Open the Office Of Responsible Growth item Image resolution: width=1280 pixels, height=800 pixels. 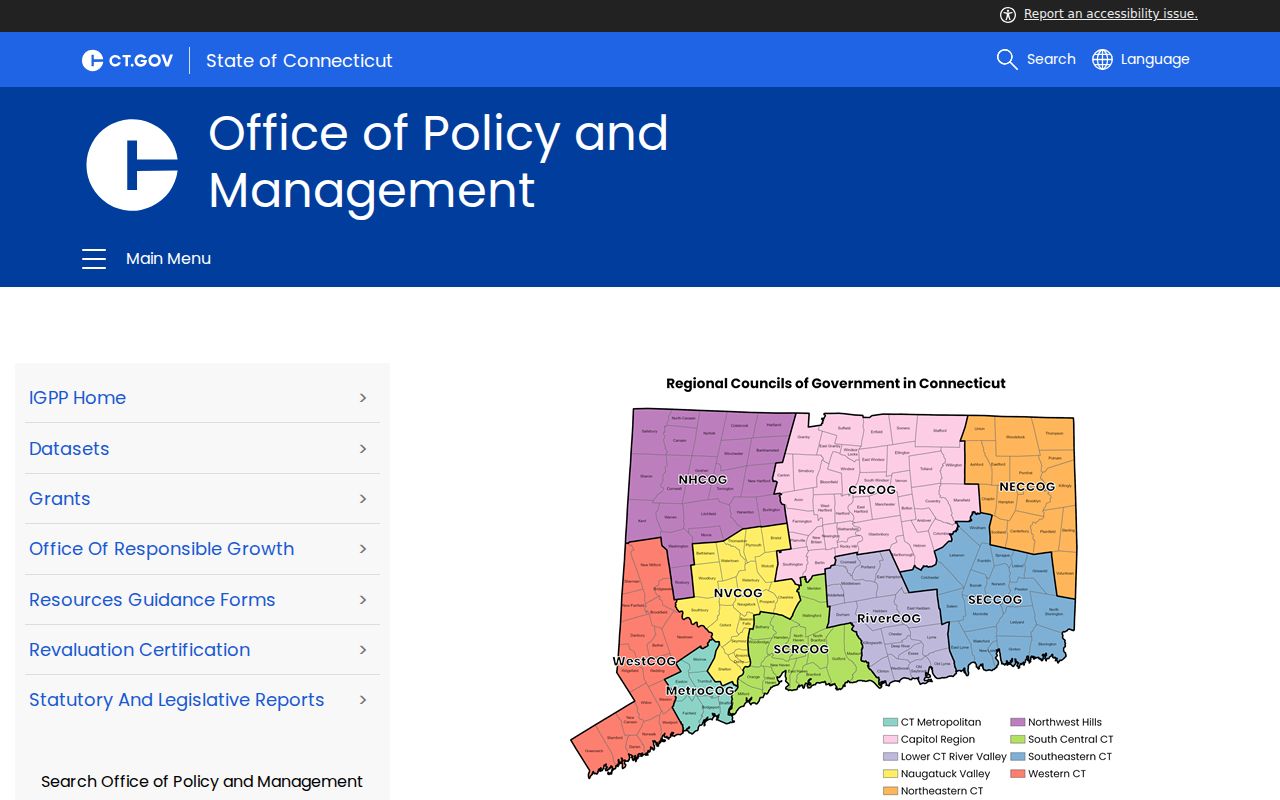pyautogui.click(x=162, y=549)
